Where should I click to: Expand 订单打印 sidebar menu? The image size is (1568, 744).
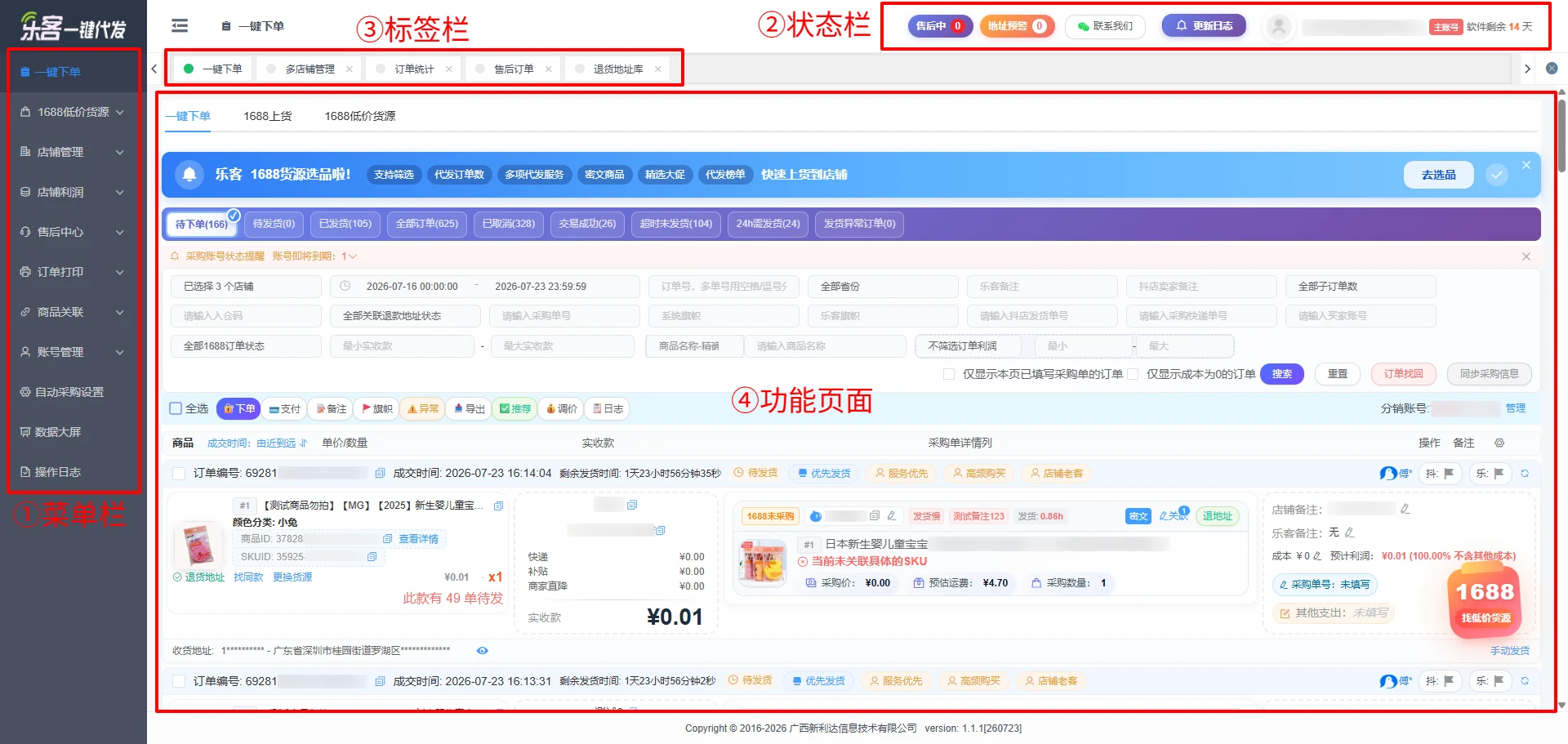(x=73, y=272)
